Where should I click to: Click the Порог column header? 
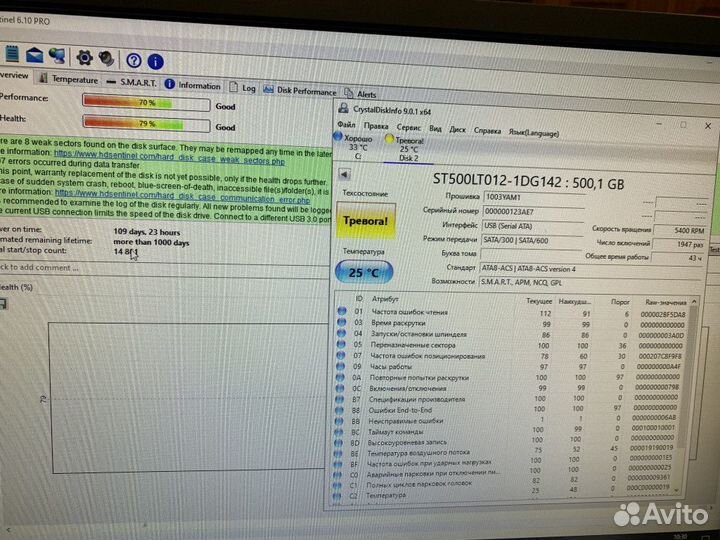[x=620, y=302]
